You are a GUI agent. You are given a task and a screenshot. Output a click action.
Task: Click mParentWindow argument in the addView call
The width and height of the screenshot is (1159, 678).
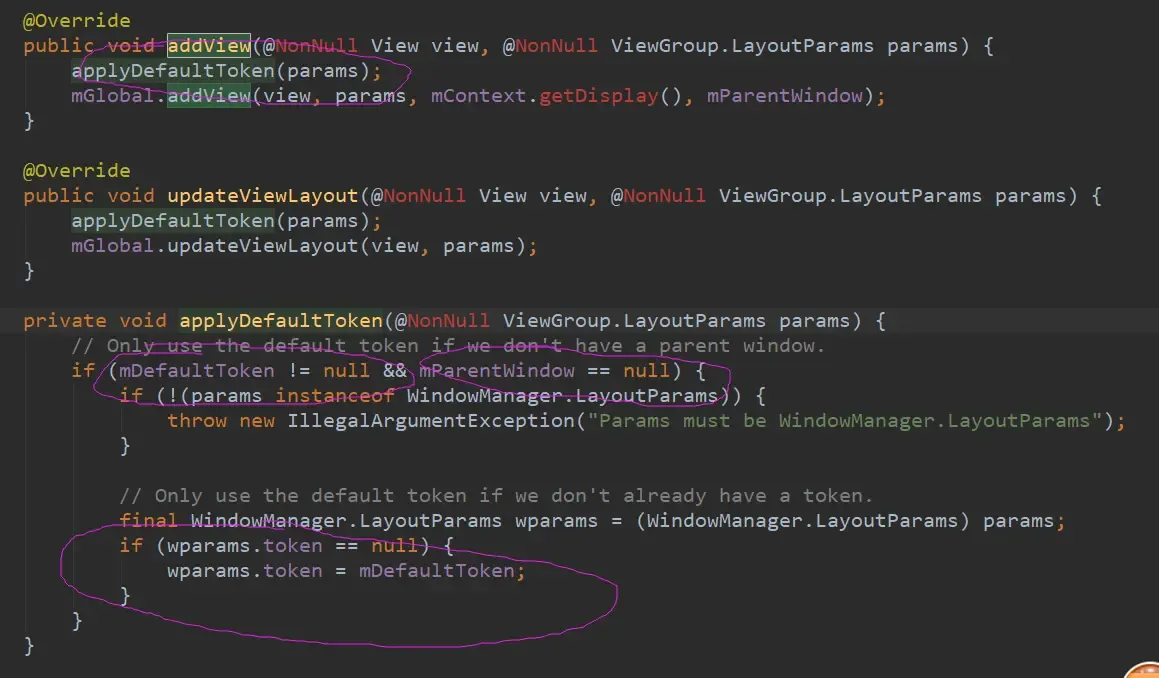pyautogui.click(x=784, y=96)
